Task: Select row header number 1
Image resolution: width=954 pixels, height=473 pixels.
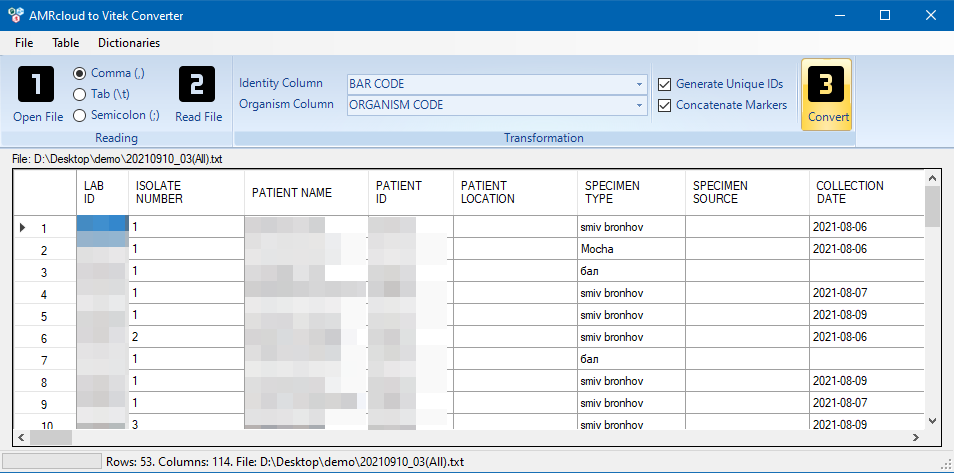Action: 45,228
